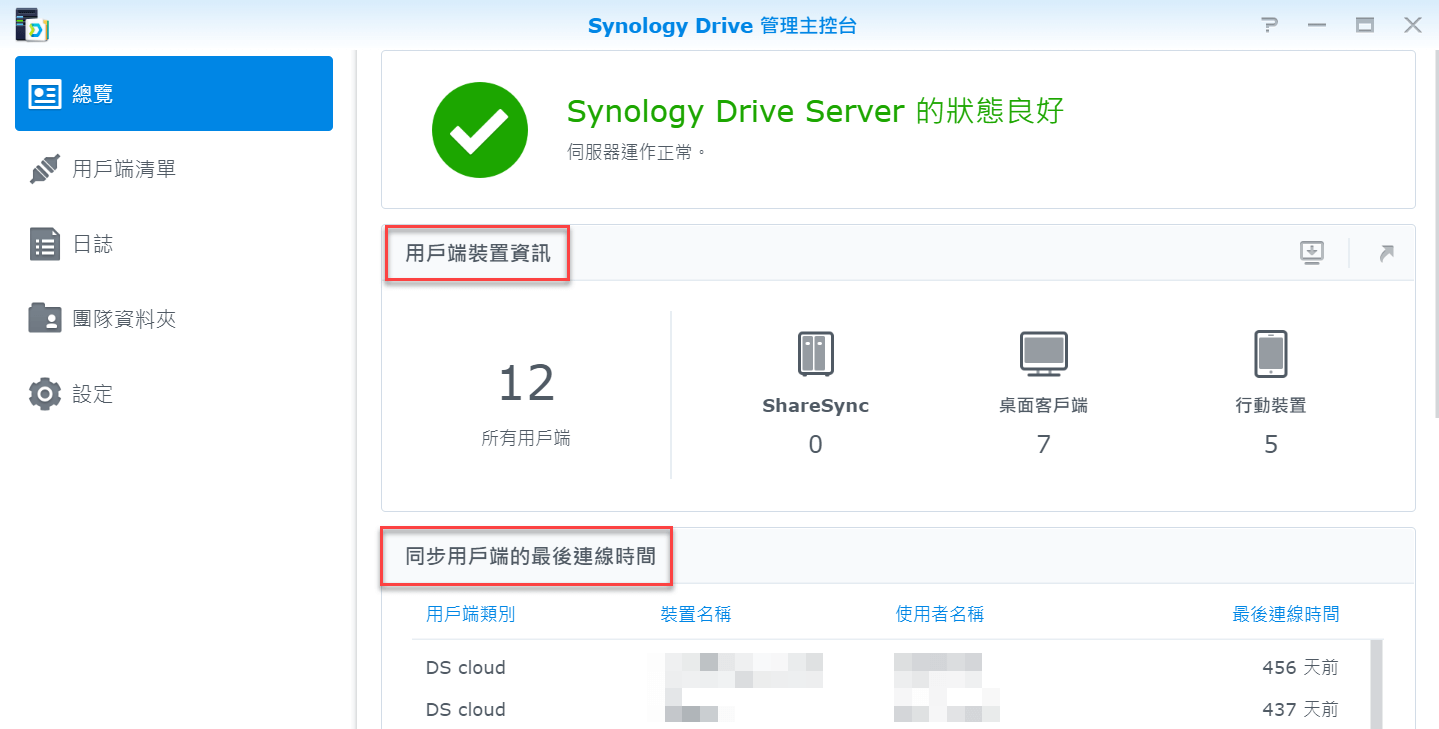Click the 用戶端裝置資訊 section title
The width and height of the screenshot is (1439, 729).
point(478,253)
